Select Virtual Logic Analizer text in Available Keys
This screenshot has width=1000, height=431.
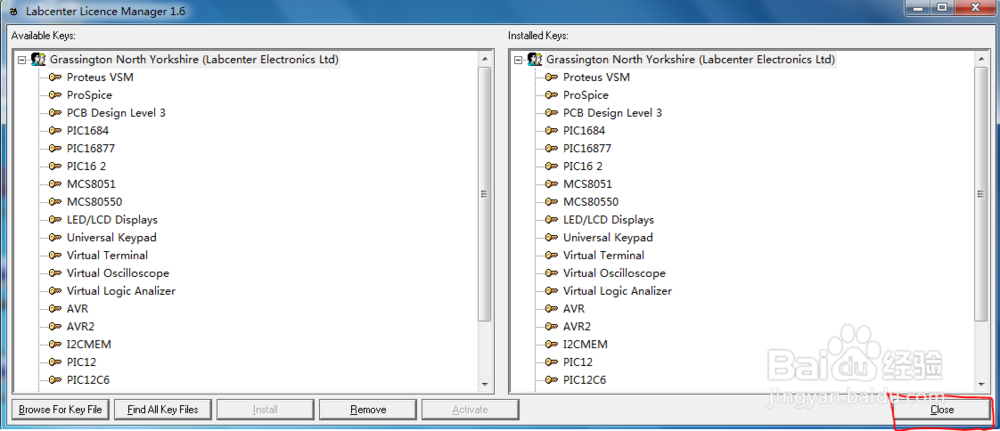click(121, 291)
